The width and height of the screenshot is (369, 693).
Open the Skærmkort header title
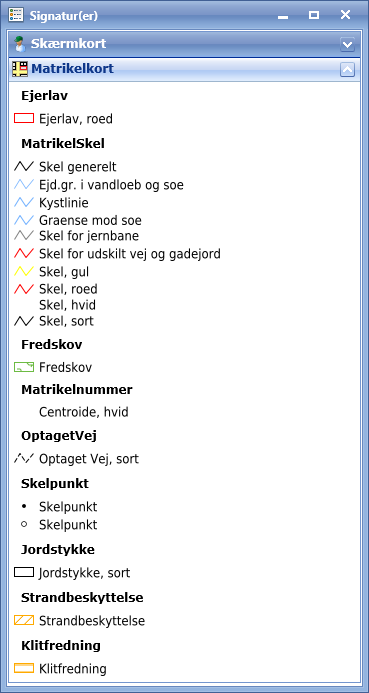point(68,44)
